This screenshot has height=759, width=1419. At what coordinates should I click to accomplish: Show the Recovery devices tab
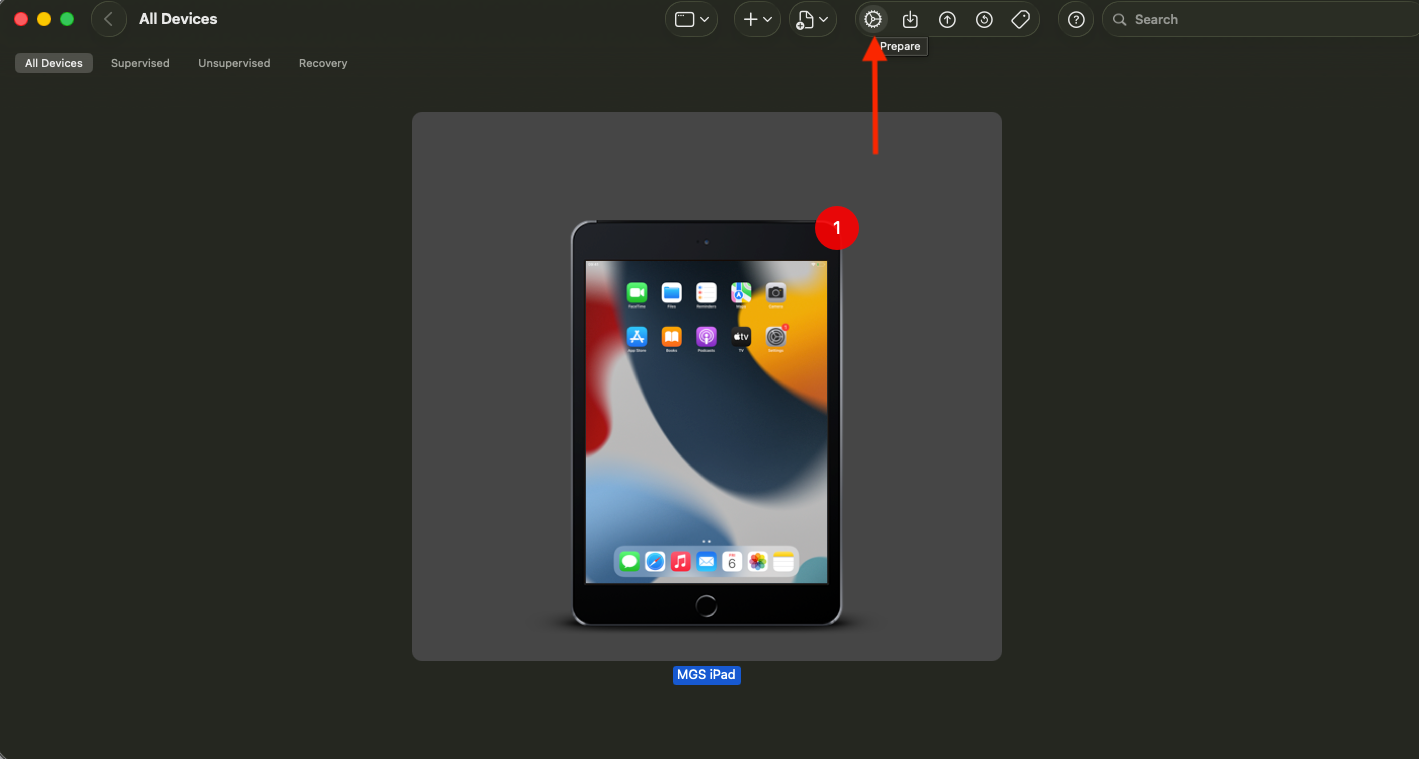[323, 63]
